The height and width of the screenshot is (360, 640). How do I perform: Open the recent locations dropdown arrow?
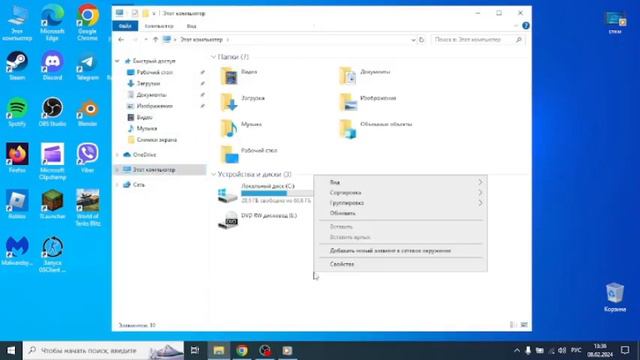pos(146,40)
